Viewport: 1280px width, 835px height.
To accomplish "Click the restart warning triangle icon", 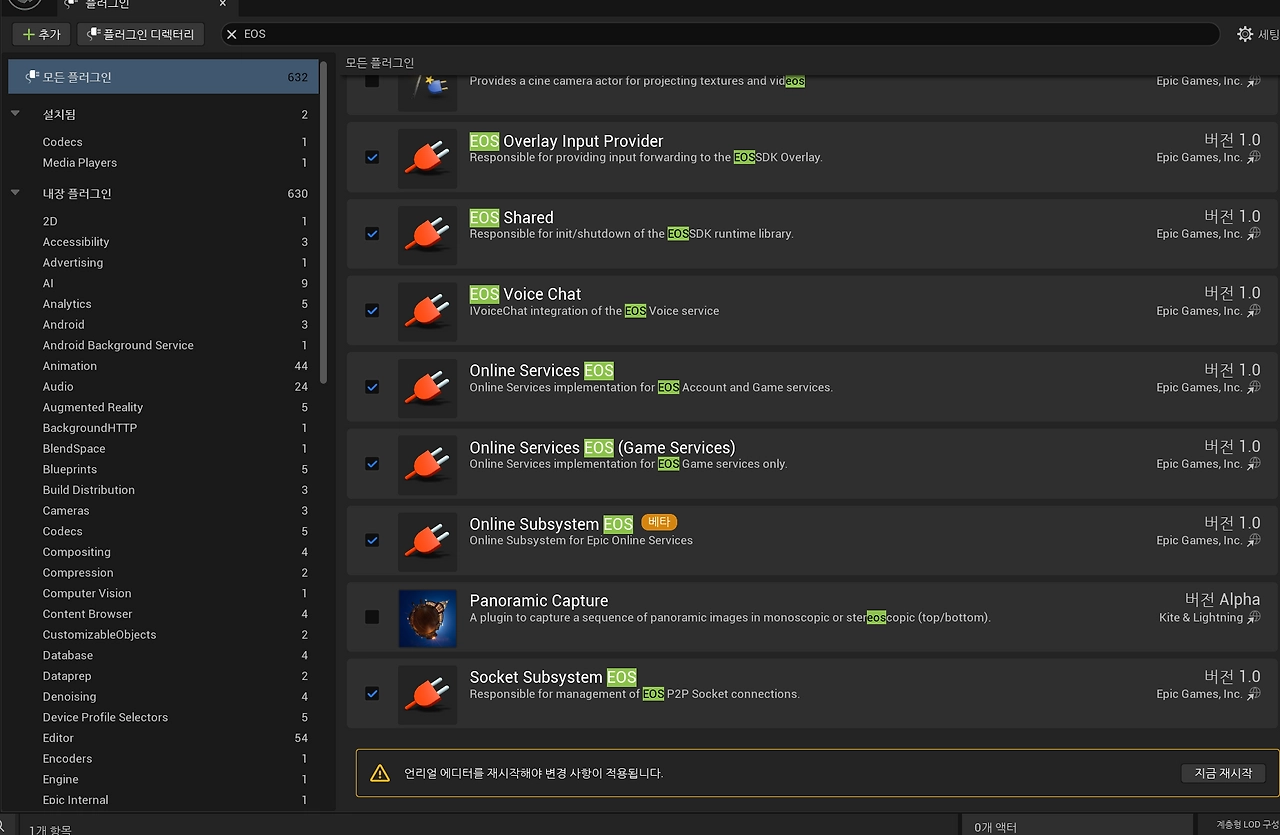I will (380, 773).
